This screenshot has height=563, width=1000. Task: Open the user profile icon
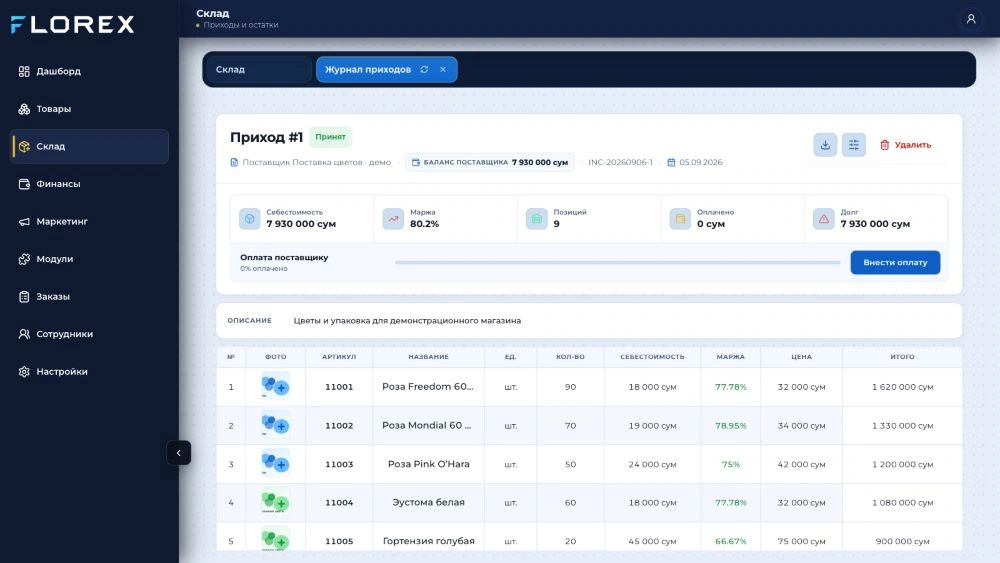point(971,19)
